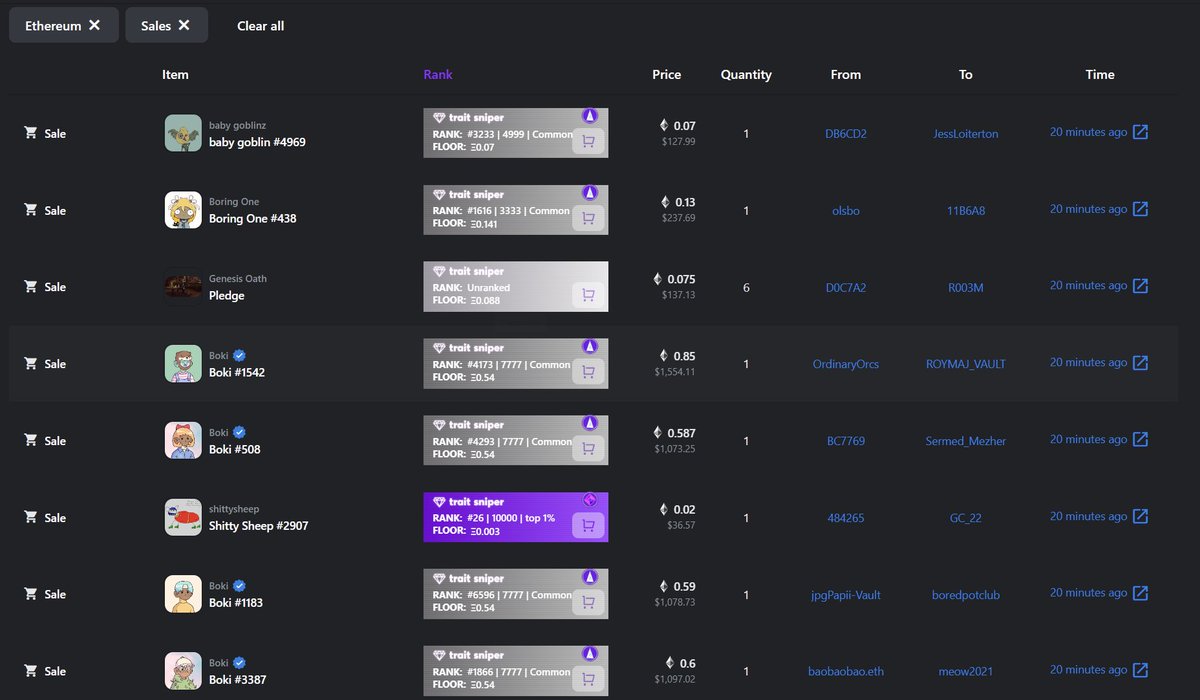Screen dimensions: 1200x700
Task: Open baby goblin #4969 thumbnail
Action: pyautogui.click(x=183, y=133)
